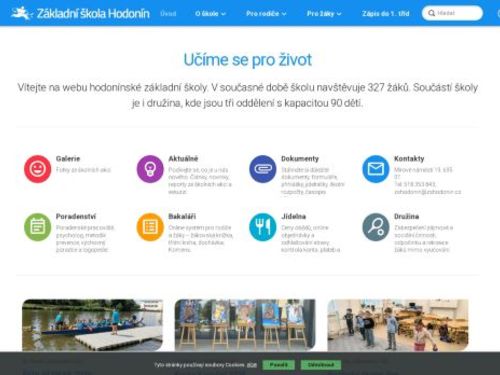
Task: Click the school logo icon in header
Action: (x=21, y=13)
